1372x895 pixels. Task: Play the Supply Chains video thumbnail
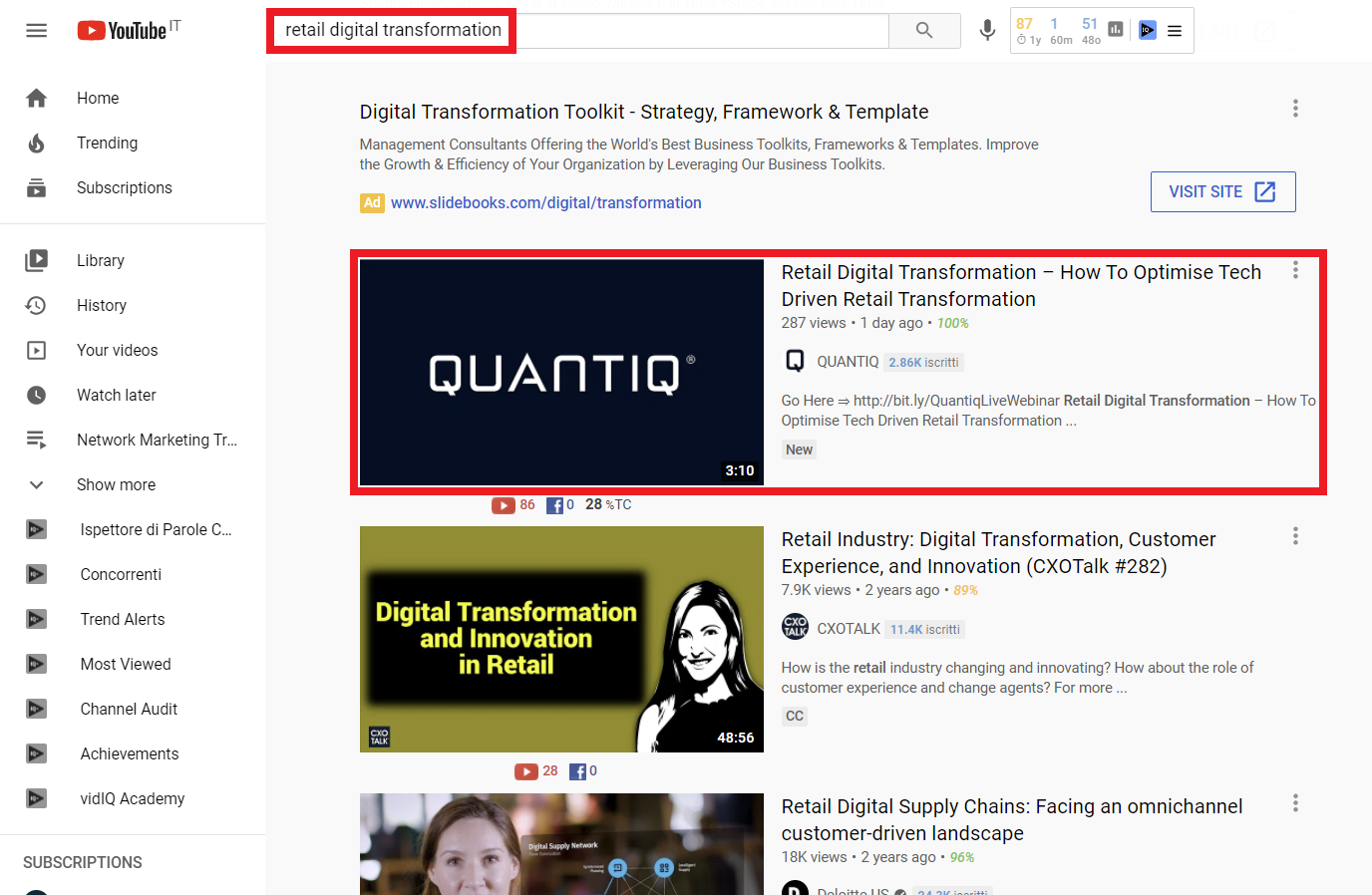[x=561, y=844]
